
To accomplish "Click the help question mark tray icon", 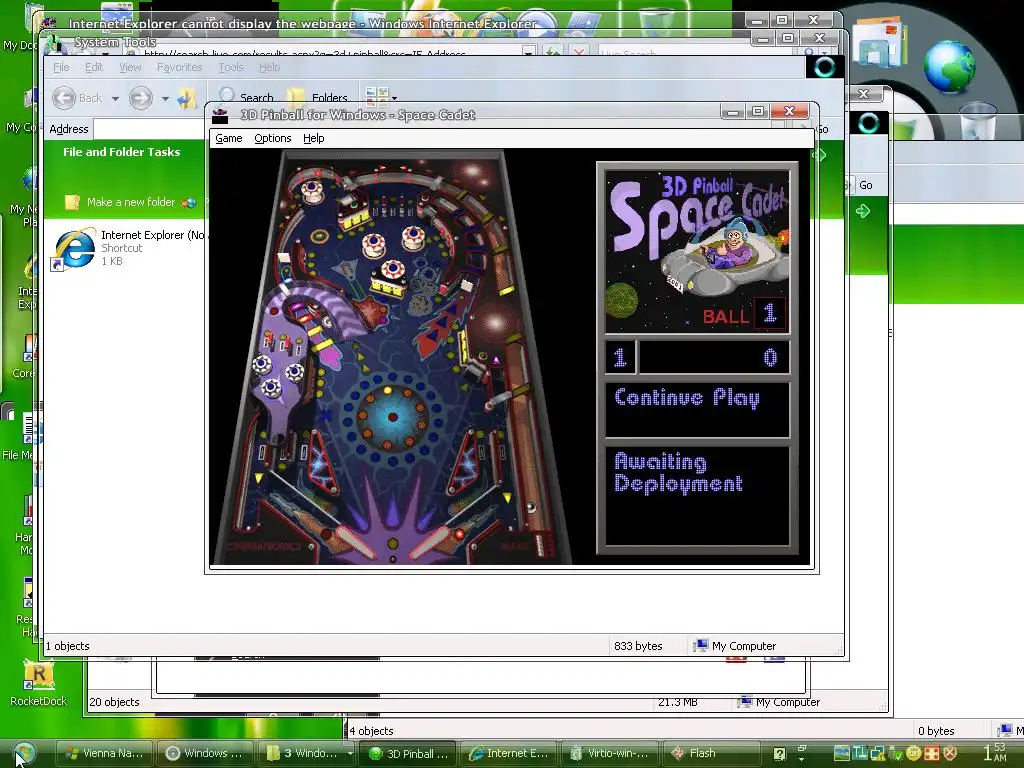I will click(x=779, y=754).
